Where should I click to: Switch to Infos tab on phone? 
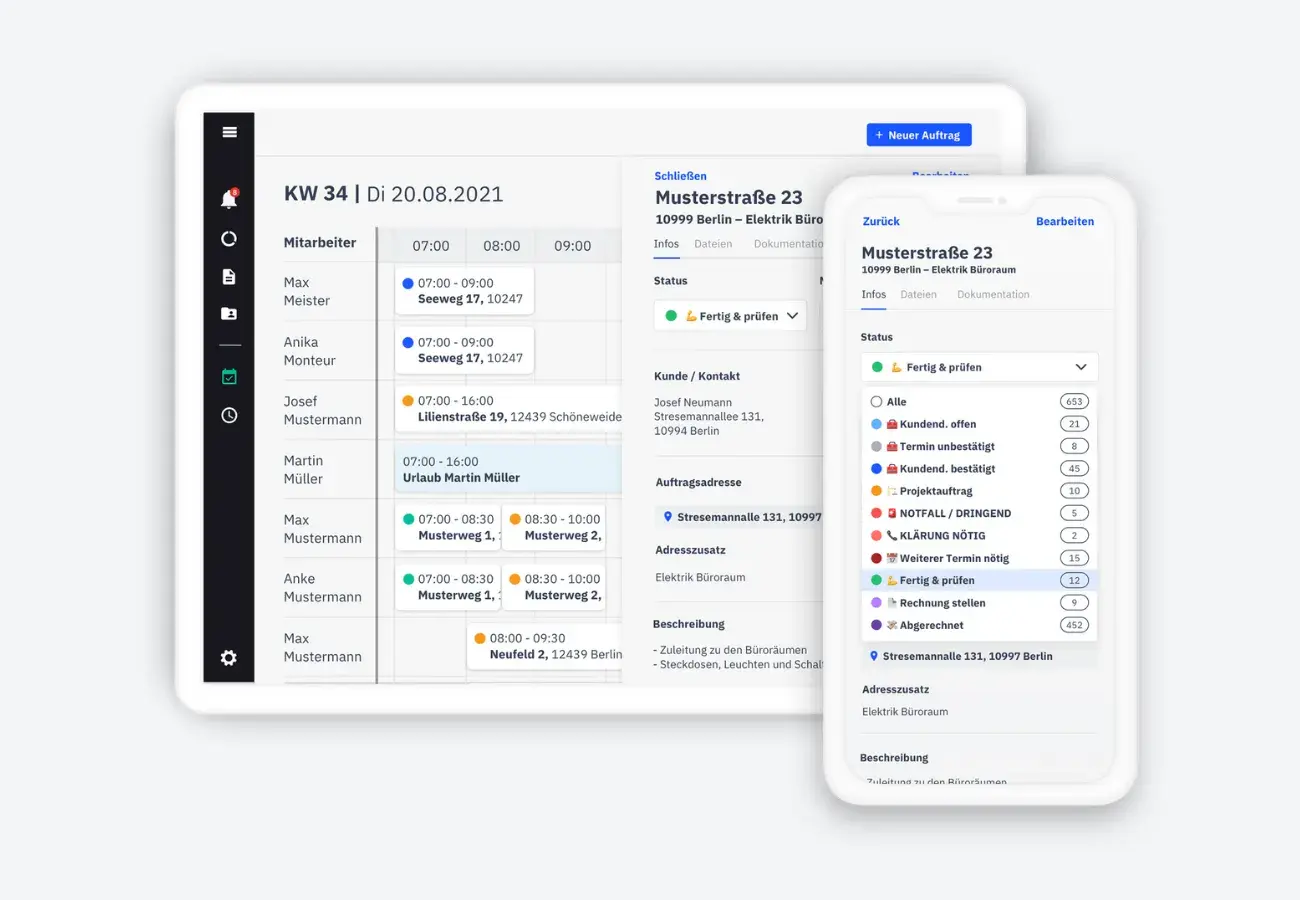(874, 295)
